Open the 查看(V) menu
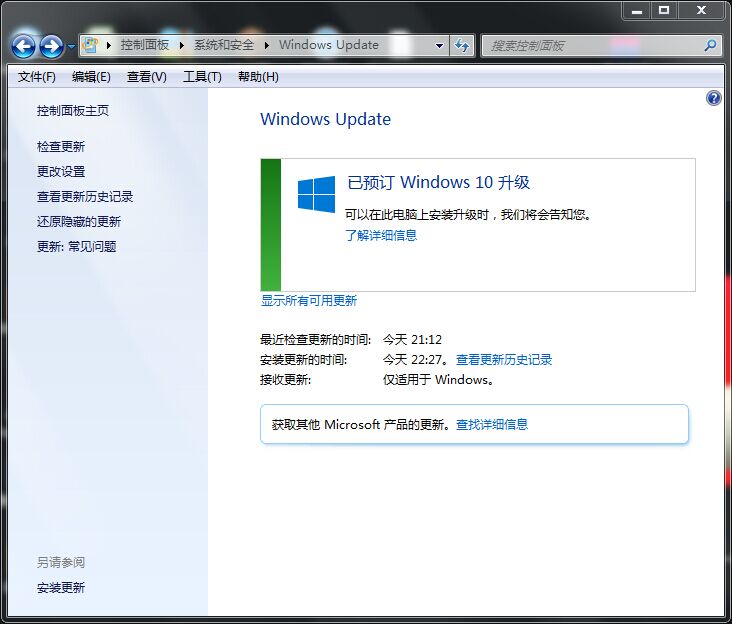Viewport: 732px width, 624px height. (x=147, y=77)
